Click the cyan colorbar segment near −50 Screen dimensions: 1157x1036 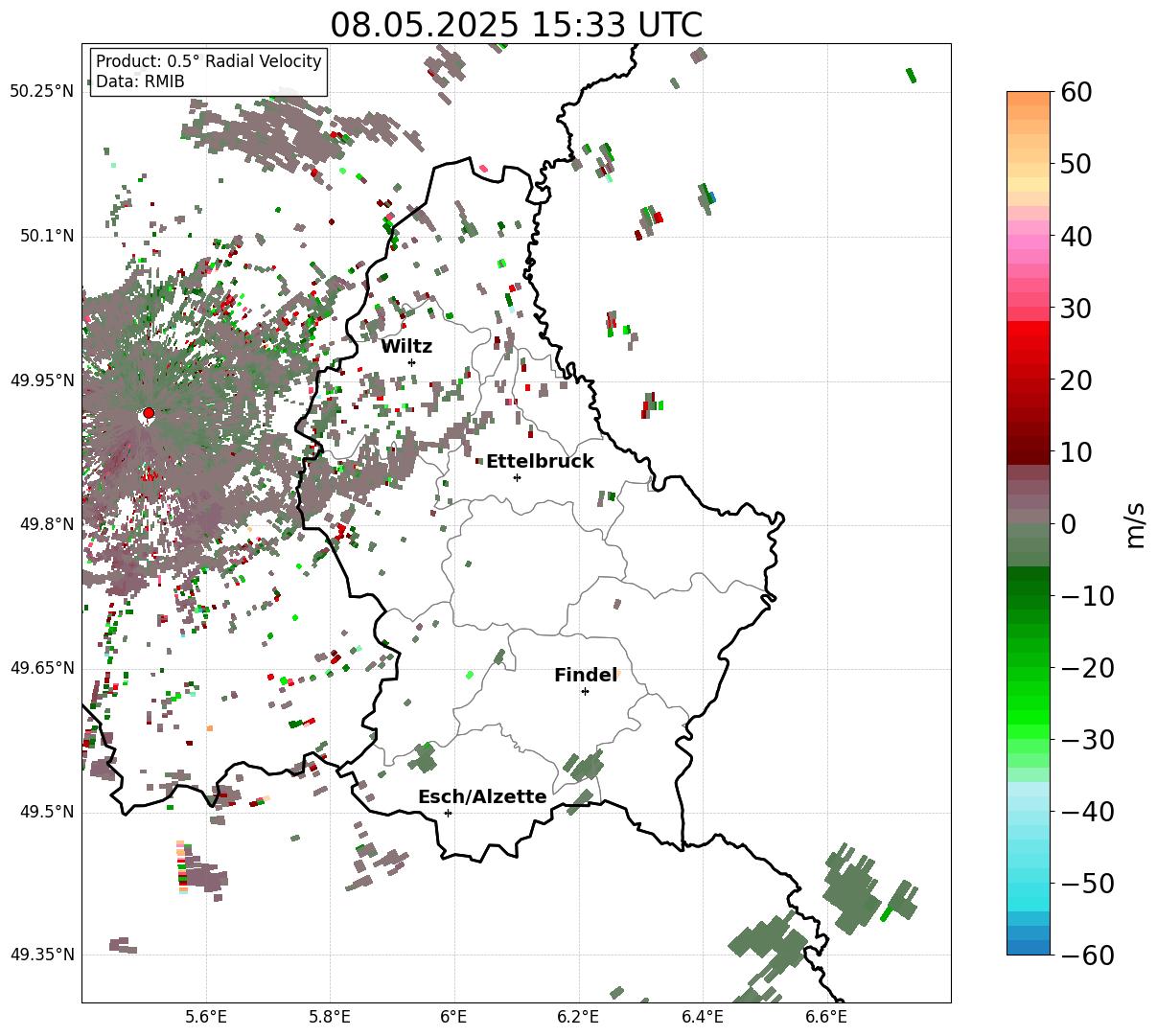(x=1029, y=884)
